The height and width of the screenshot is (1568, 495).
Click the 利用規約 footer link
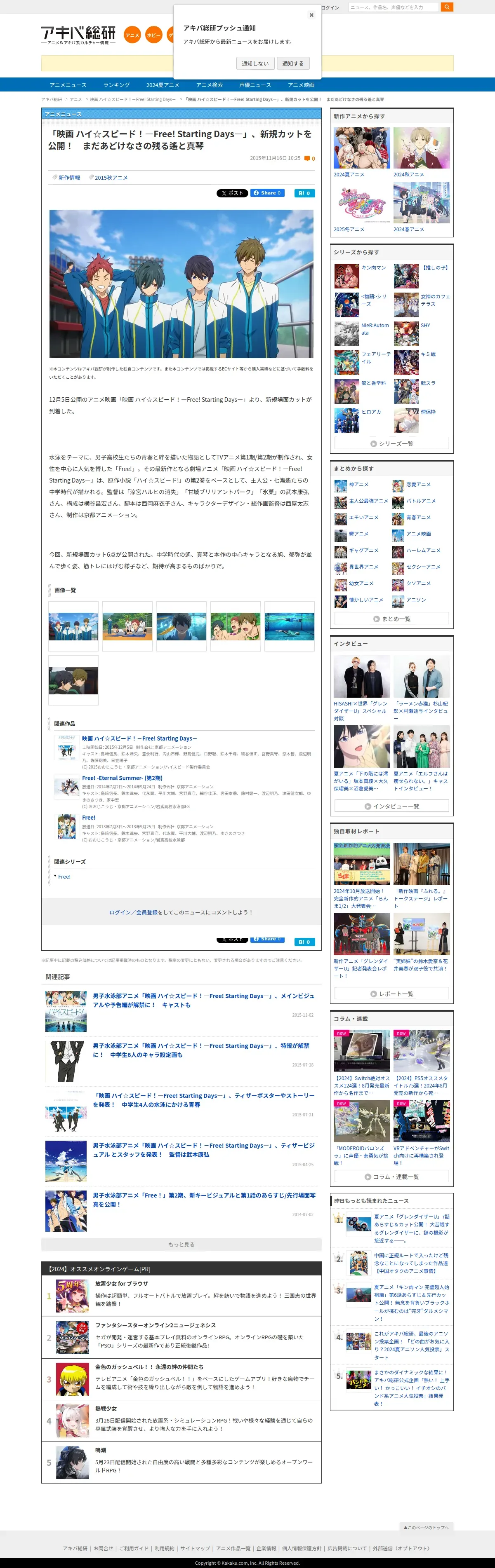tap(164, 1548)
